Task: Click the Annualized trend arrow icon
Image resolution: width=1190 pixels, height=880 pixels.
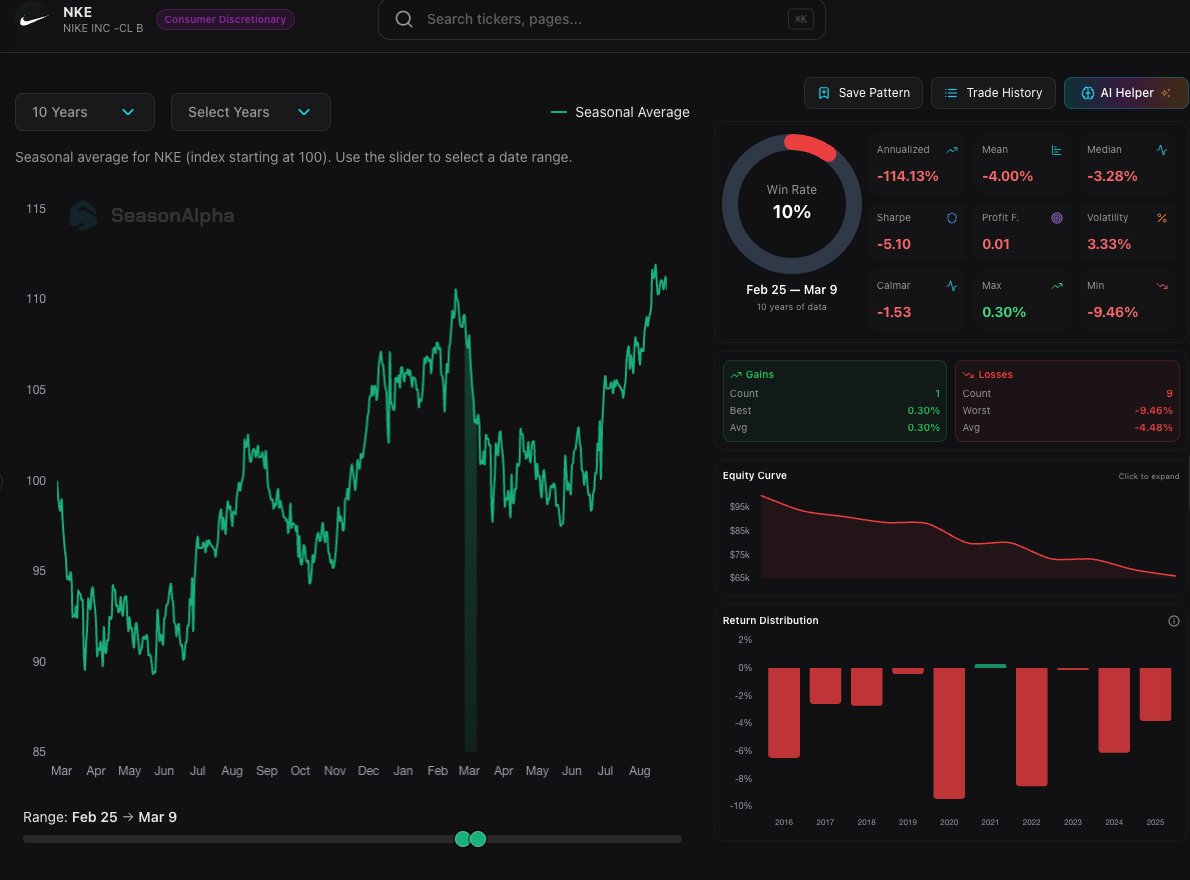Action: (x=952, y=150)
